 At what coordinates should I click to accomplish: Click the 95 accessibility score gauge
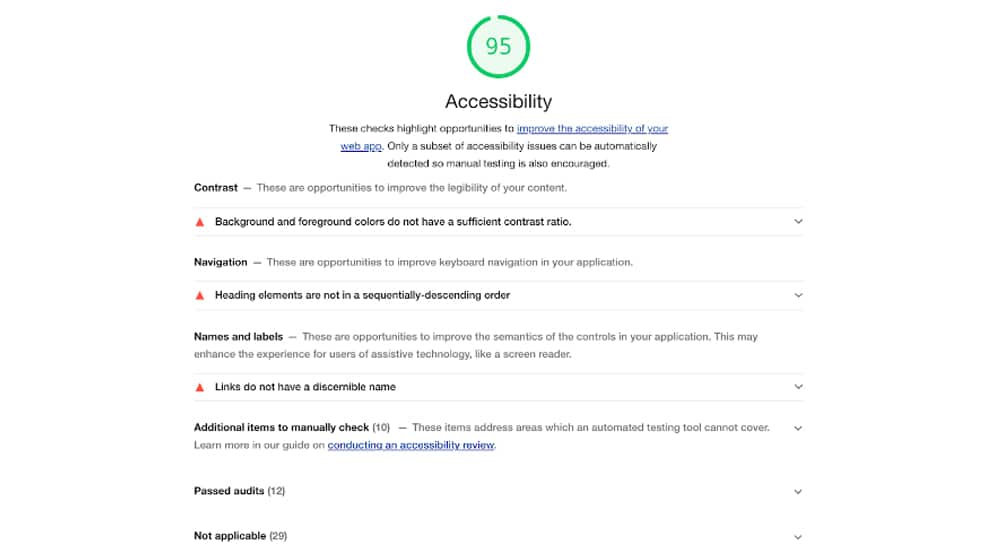click(498, 47)
